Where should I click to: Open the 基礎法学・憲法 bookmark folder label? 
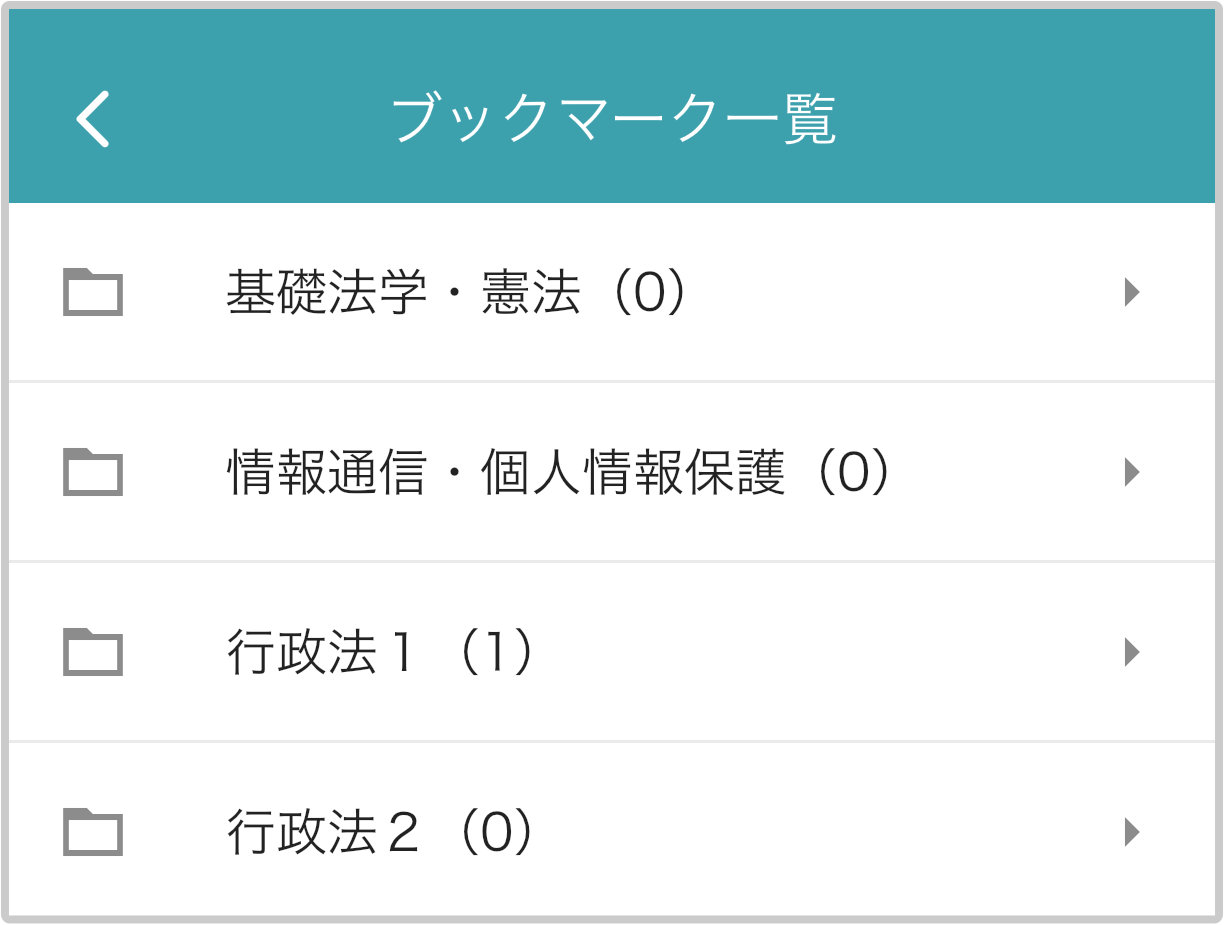tap(403, 293)
